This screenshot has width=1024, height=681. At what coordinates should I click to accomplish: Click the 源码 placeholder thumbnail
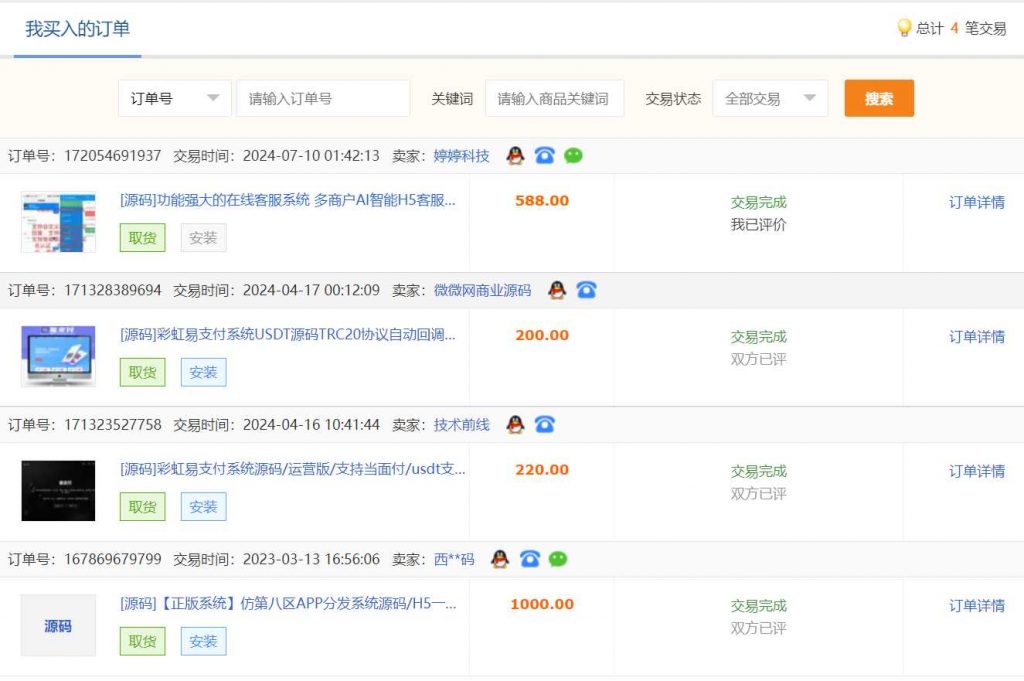58,626
